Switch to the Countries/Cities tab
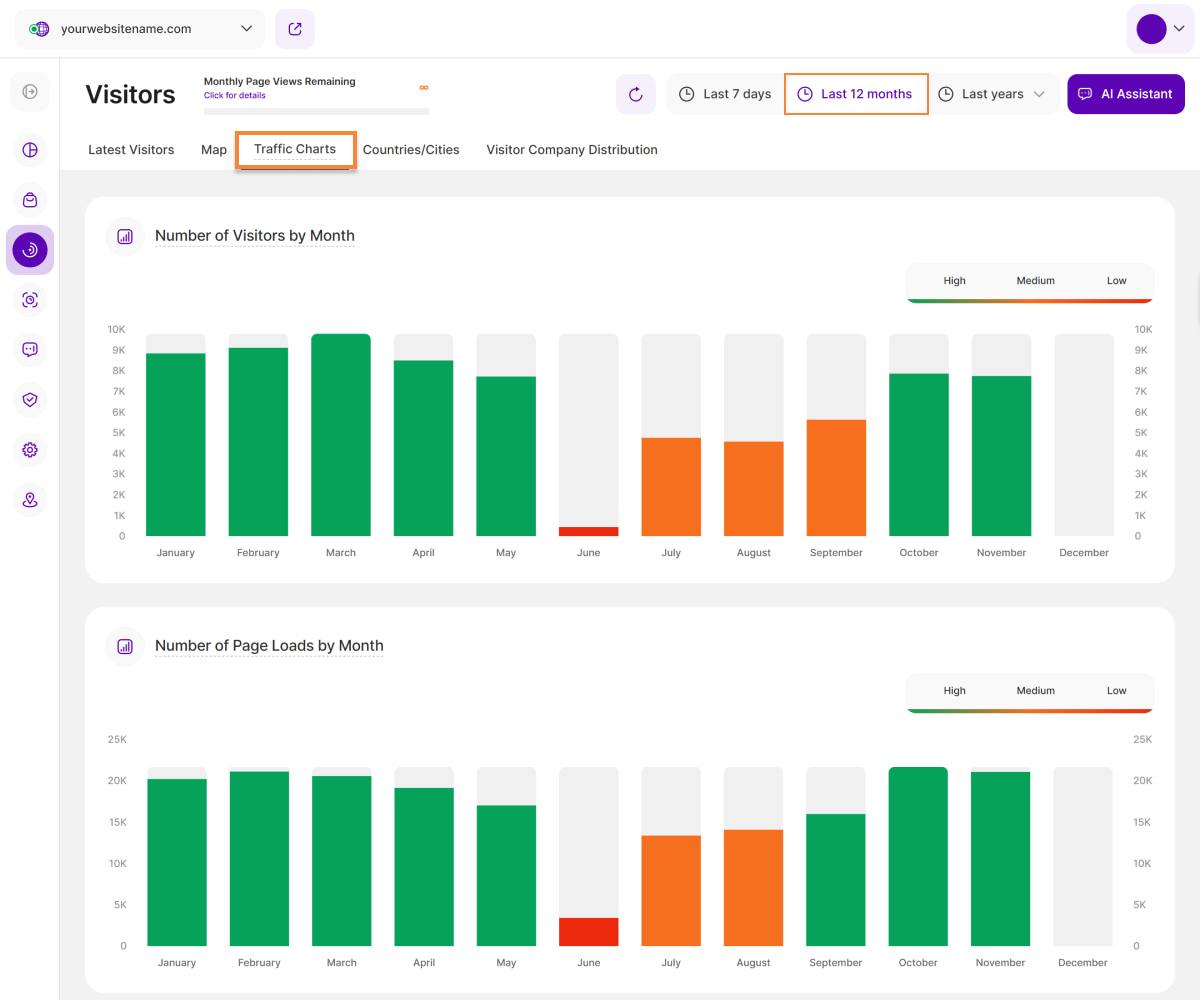The height and width of the screenshot is (1000, 1200). point(411,150)
